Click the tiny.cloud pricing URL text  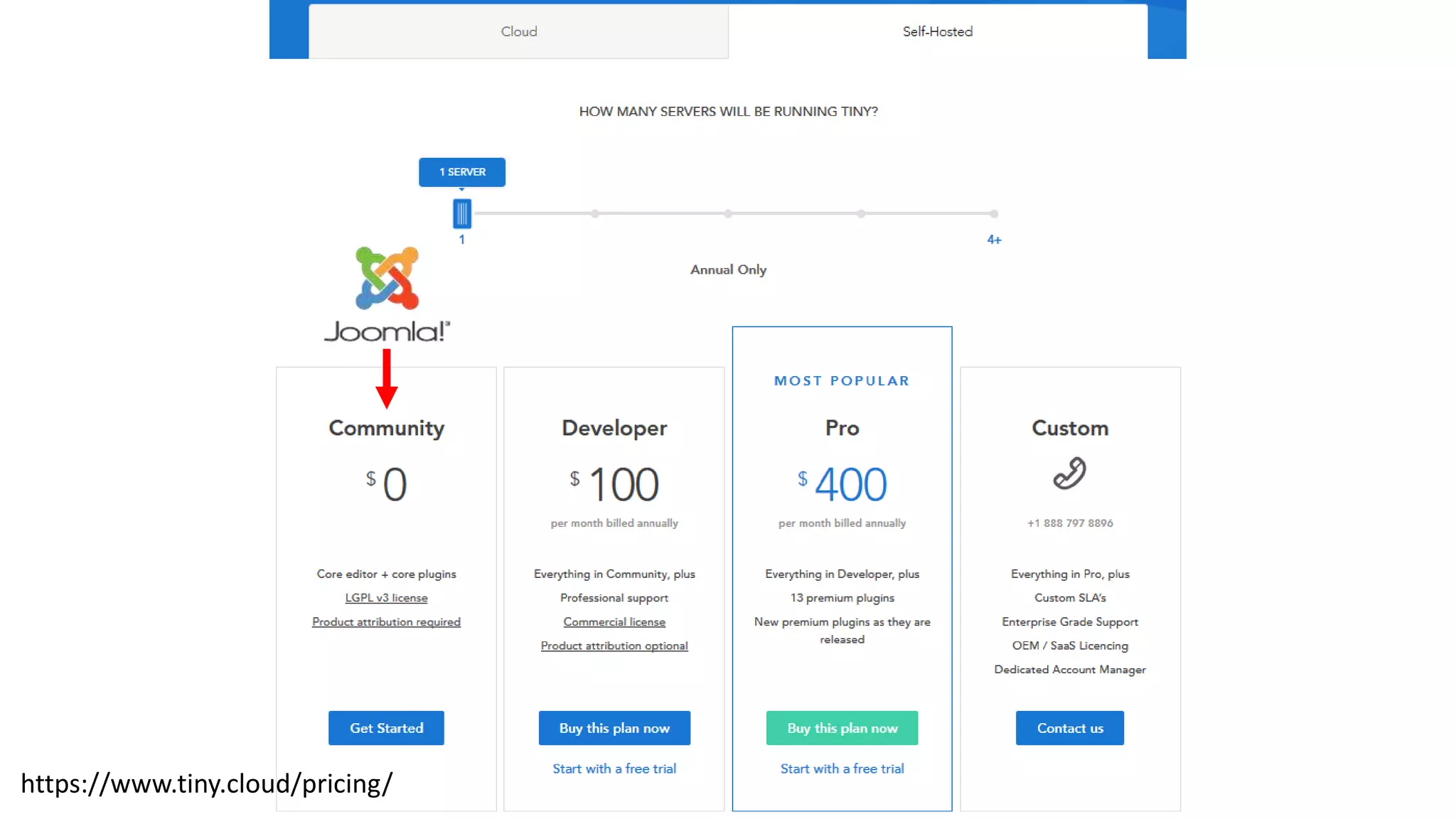[x=206, y=783]
